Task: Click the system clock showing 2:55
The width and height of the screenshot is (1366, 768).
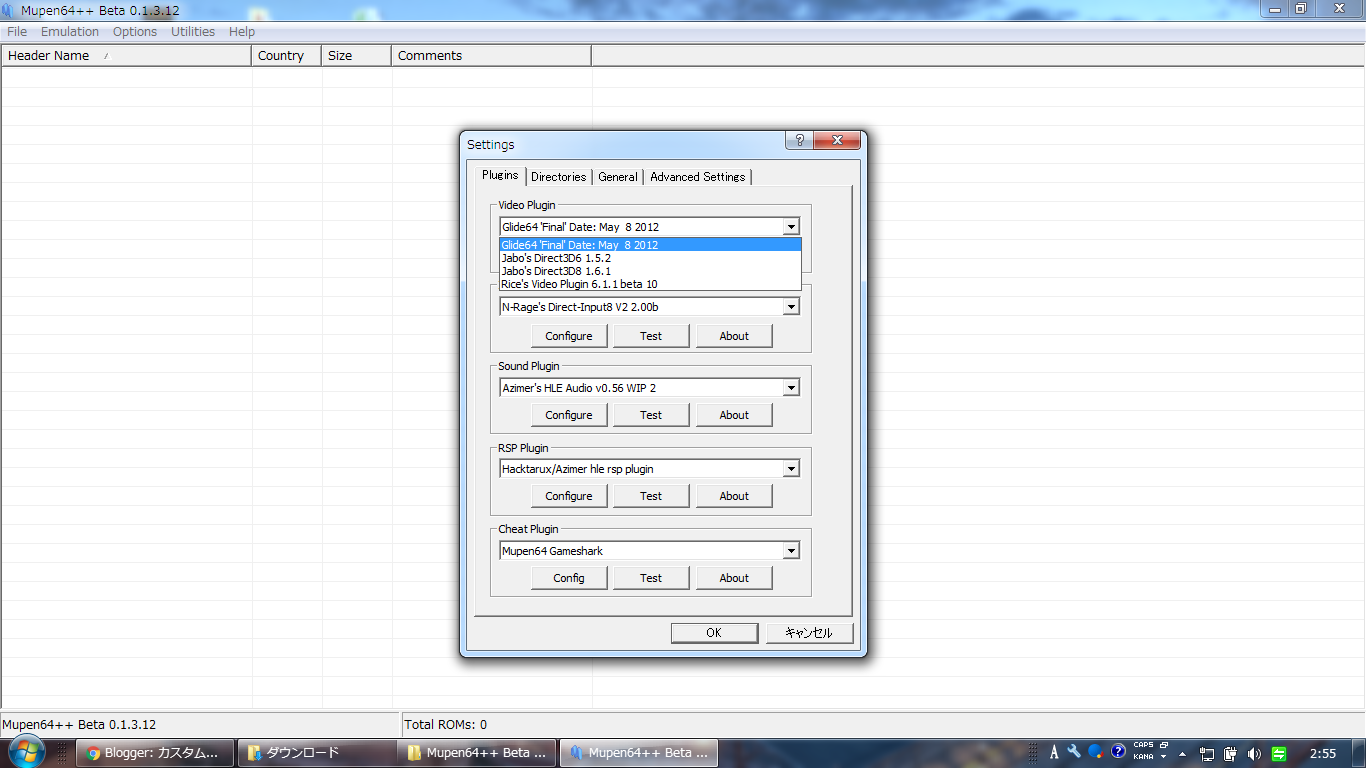Action: pos(1322,754)
